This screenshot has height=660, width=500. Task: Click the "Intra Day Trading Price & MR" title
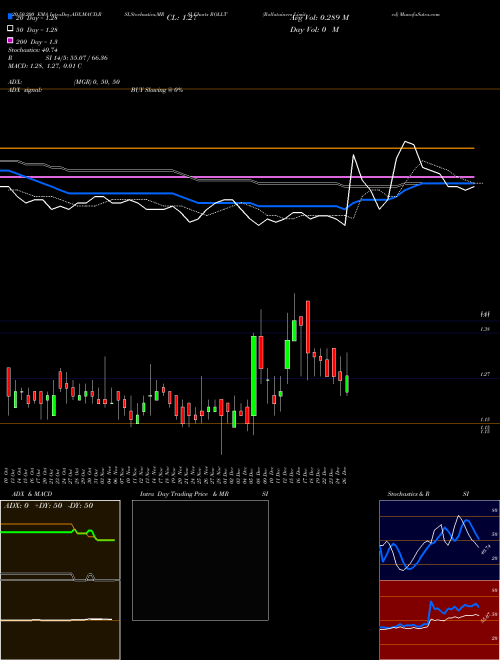184,494
